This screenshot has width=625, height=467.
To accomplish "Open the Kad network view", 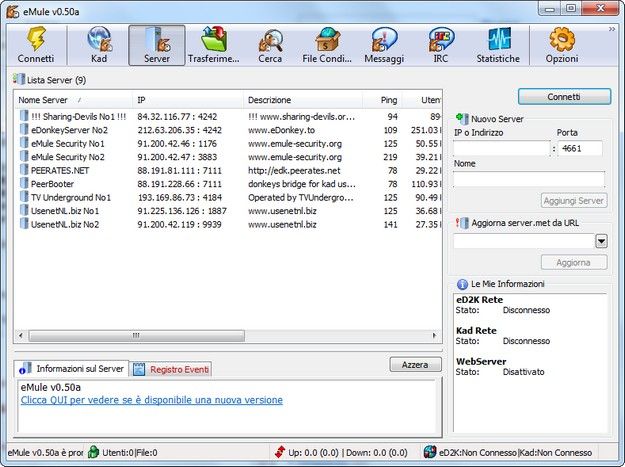I will pos(99,45).
